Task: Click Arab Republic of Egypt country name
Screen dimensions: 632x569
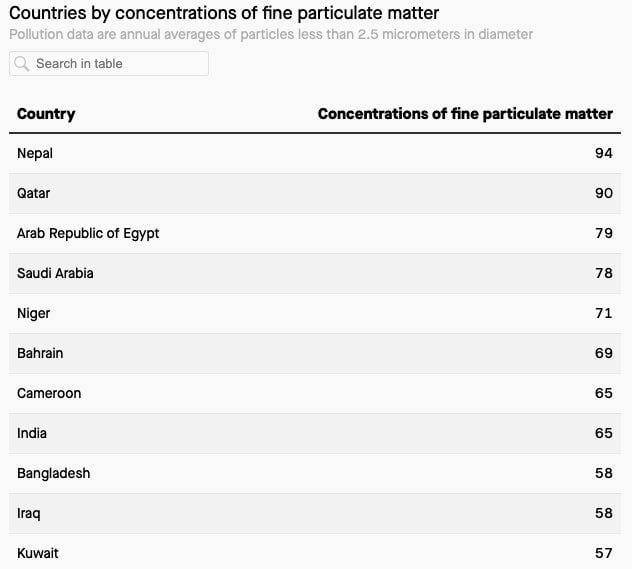Action: 88,234
